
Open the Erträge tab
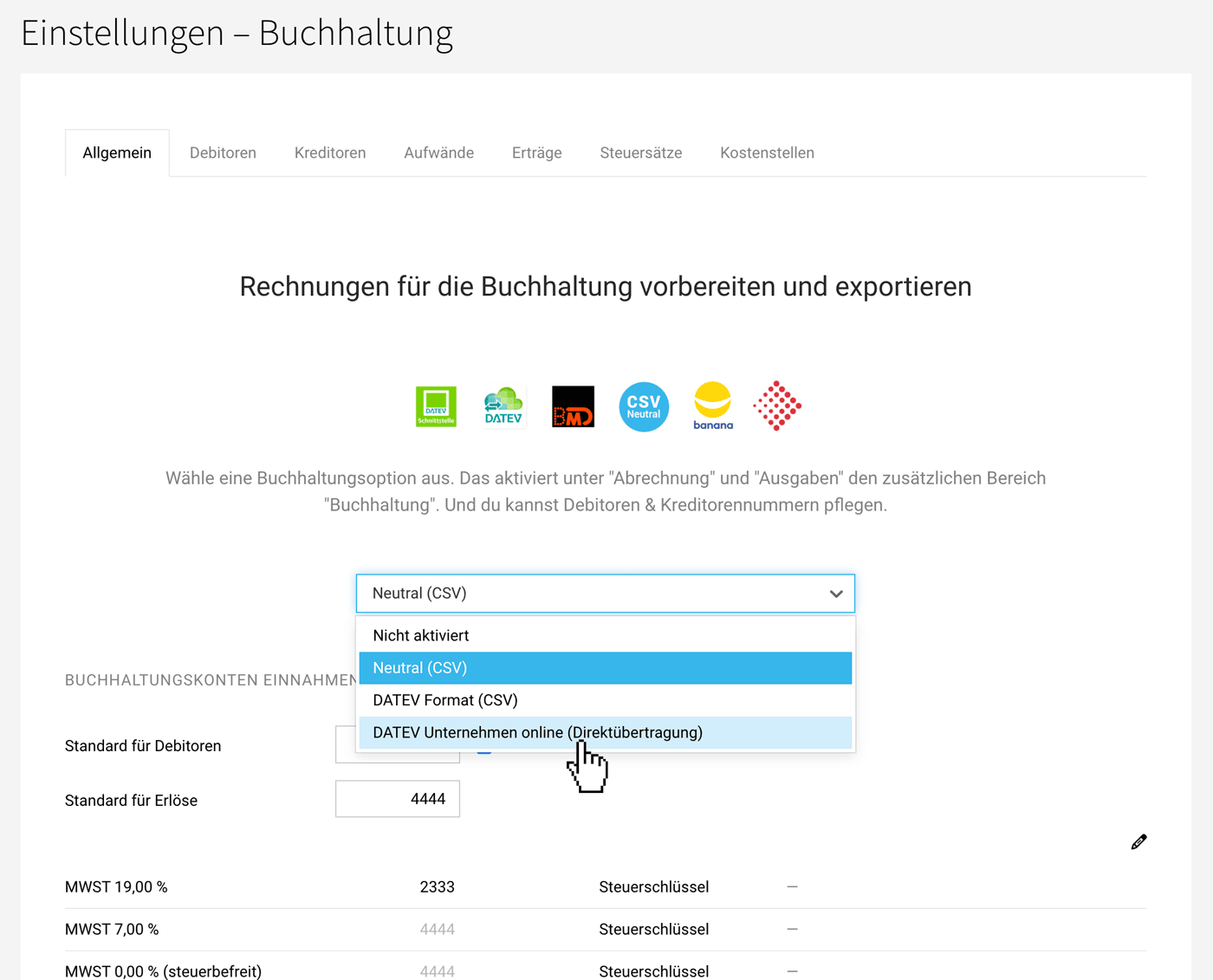point(536,153)
